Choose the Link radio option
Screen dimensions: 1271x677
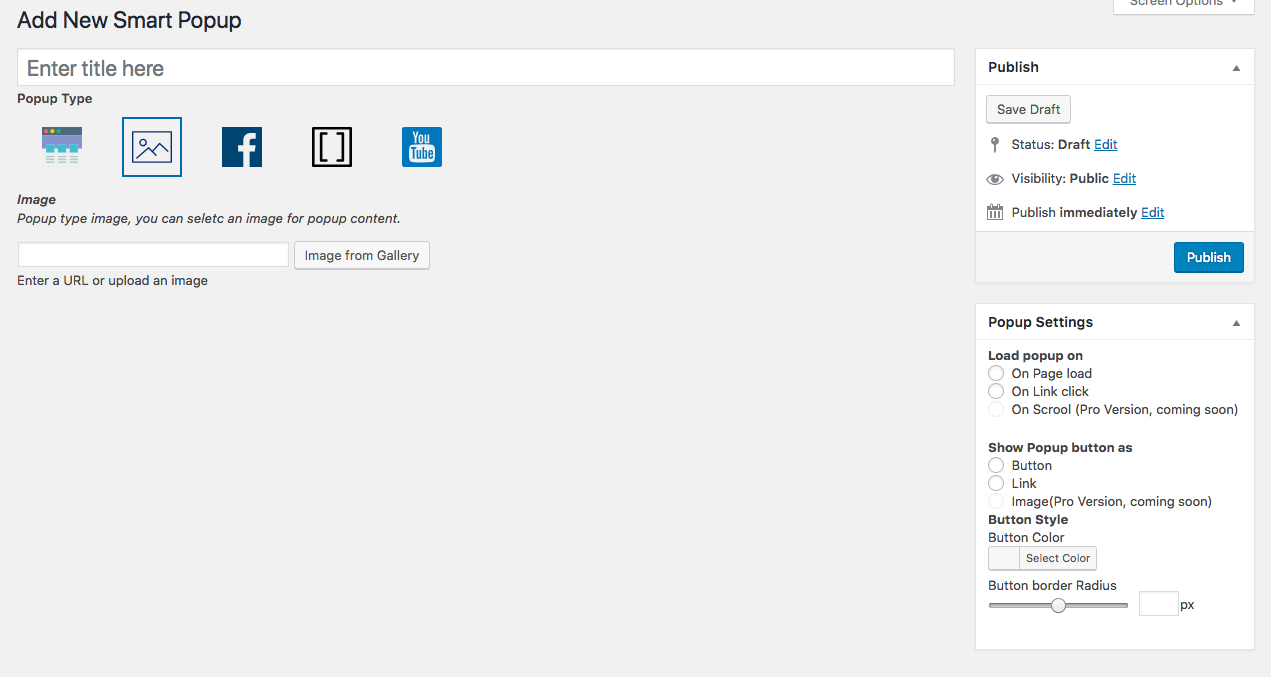pyautogui.click(x=996, y=483)
